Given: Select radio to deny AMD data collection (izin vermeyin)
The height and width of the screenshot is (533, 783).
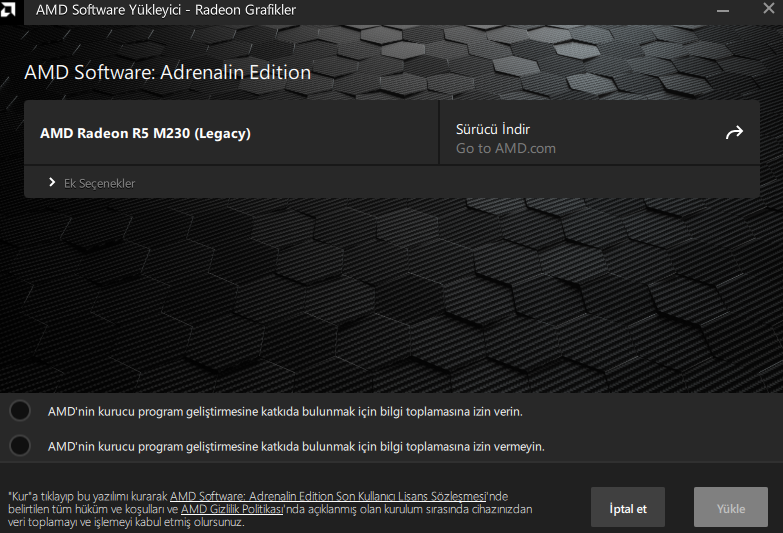Looking at the screenshot, I should point(20,446).
